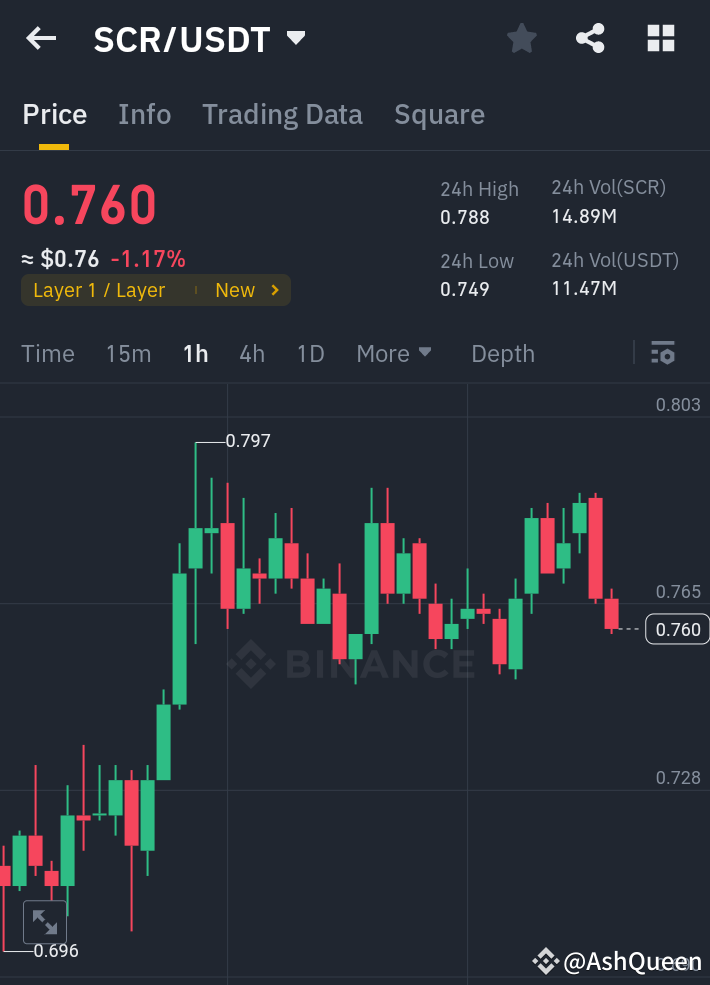Select the Info tab

tap(144, 114)
